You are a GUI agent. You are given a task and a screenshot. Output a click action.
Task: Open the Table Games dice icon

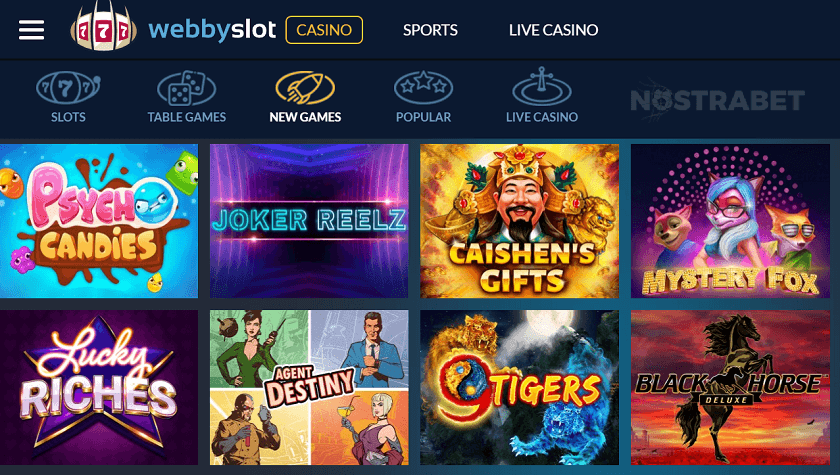(x=186, y=88)
